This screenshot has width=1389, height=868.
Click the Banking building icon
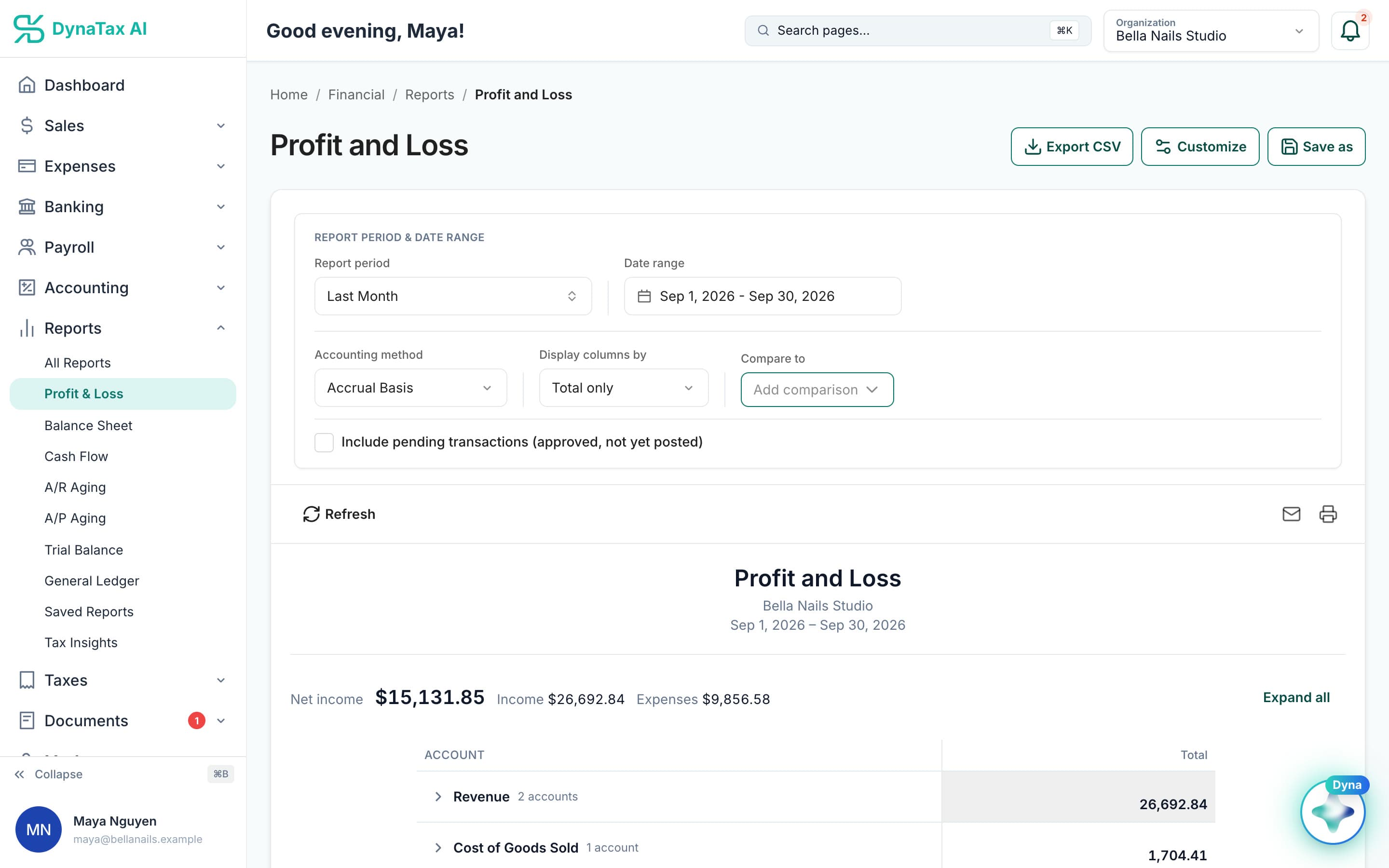click(x=27, y=207)
